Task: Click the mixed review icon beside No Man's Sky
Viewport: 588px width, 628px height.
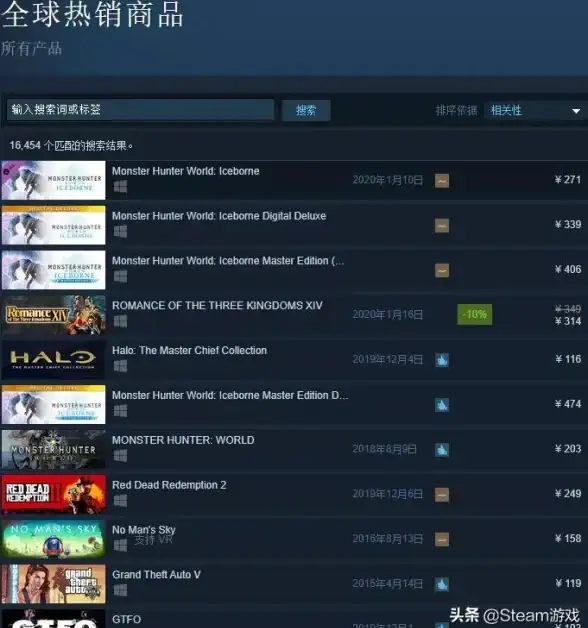Action: [x=442, y=539]
